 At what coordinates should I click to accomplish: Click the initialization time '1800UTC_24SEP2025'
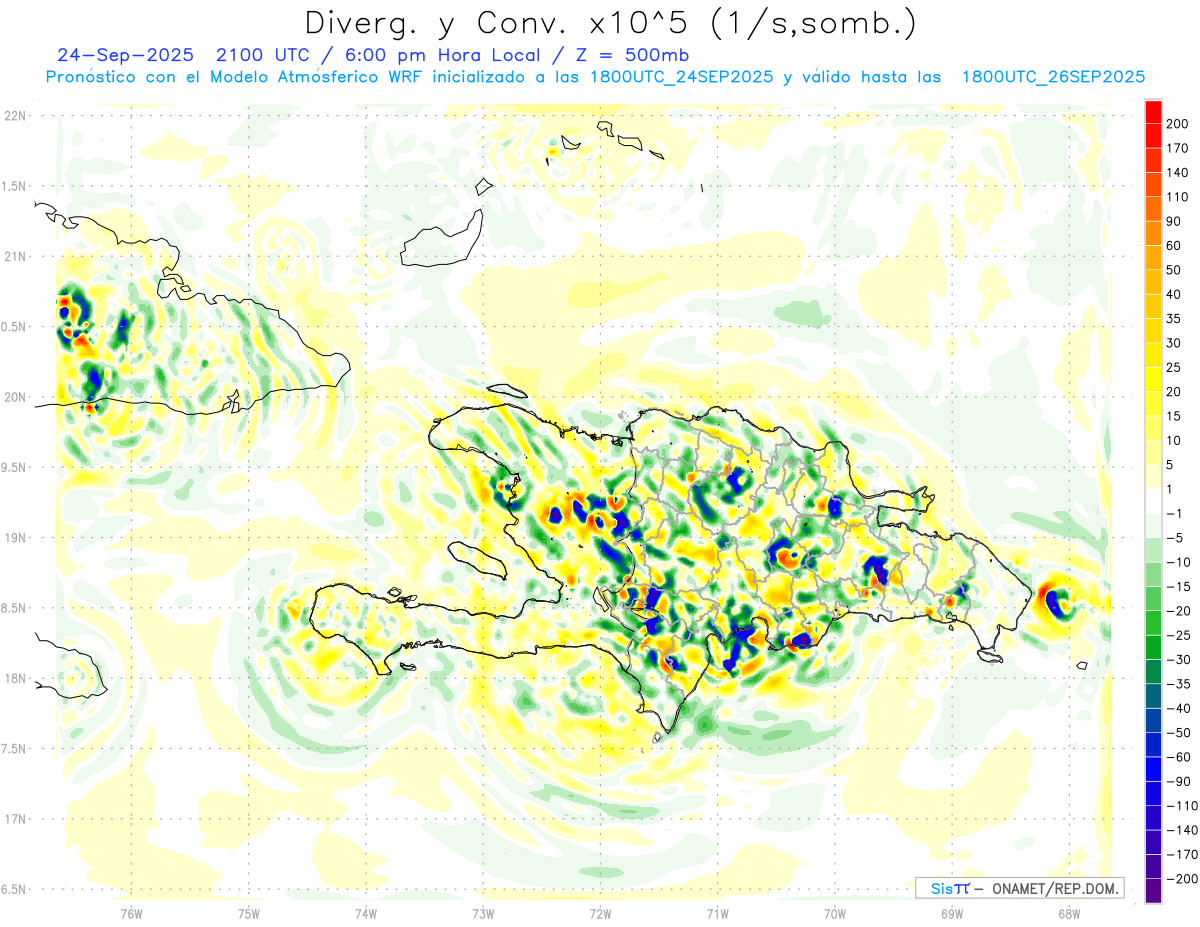tap(682, 77)
